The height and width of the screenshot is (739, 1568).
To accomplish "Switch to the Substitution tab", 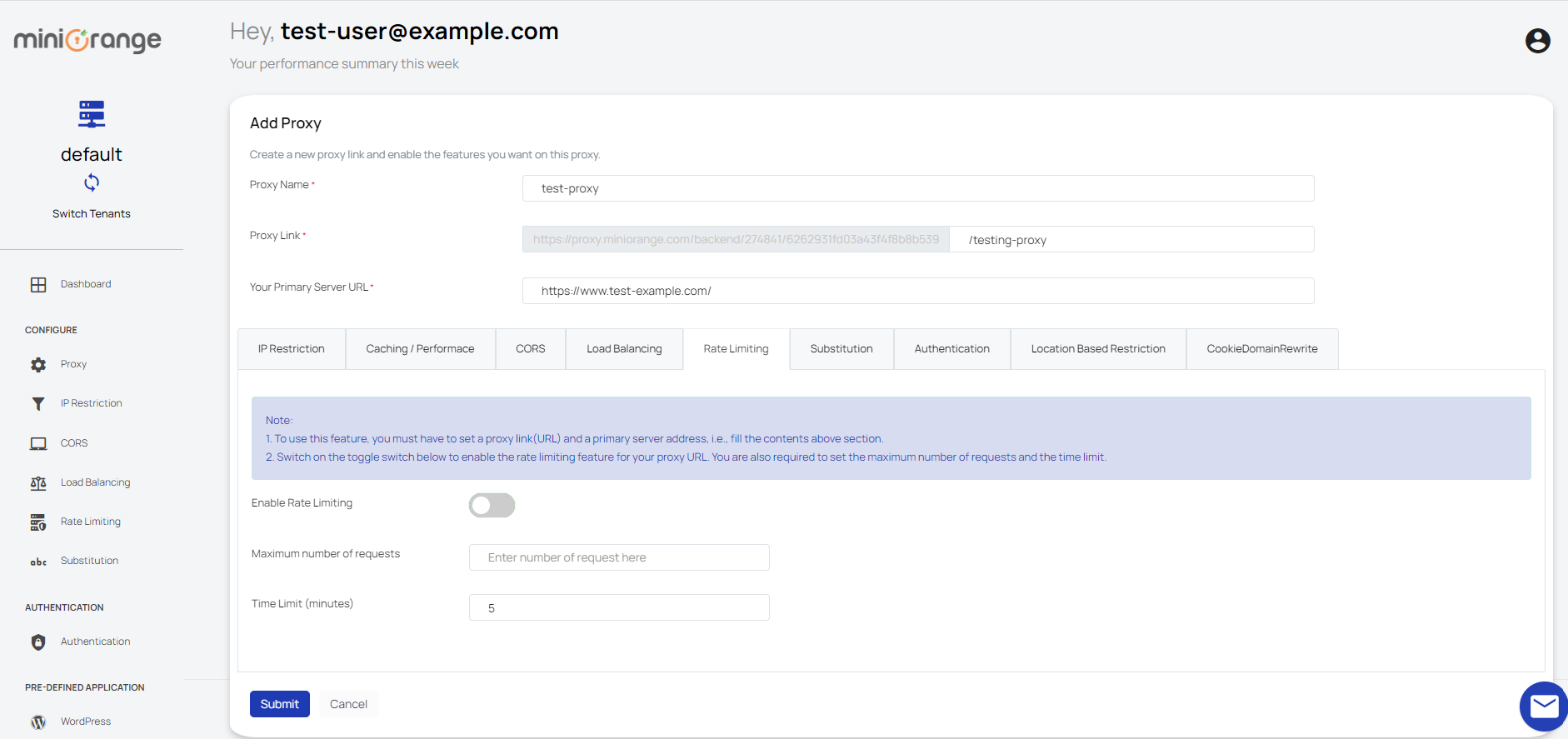I will (x=841, y=349).
